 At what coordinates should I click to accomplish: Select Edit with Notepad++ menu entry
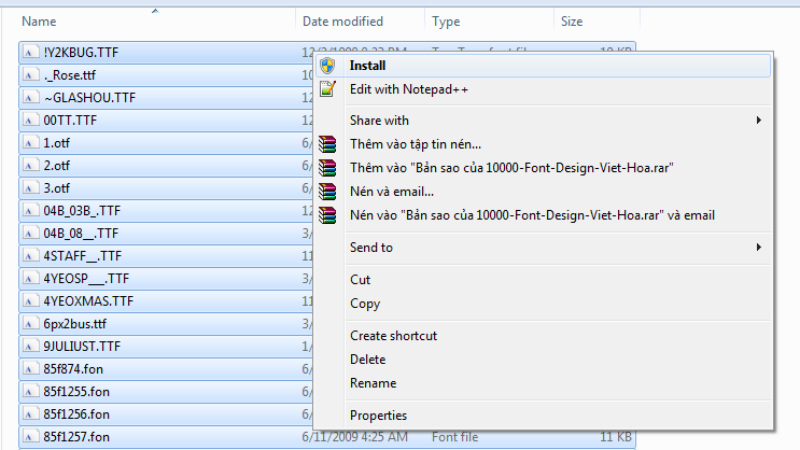point(409,90)
